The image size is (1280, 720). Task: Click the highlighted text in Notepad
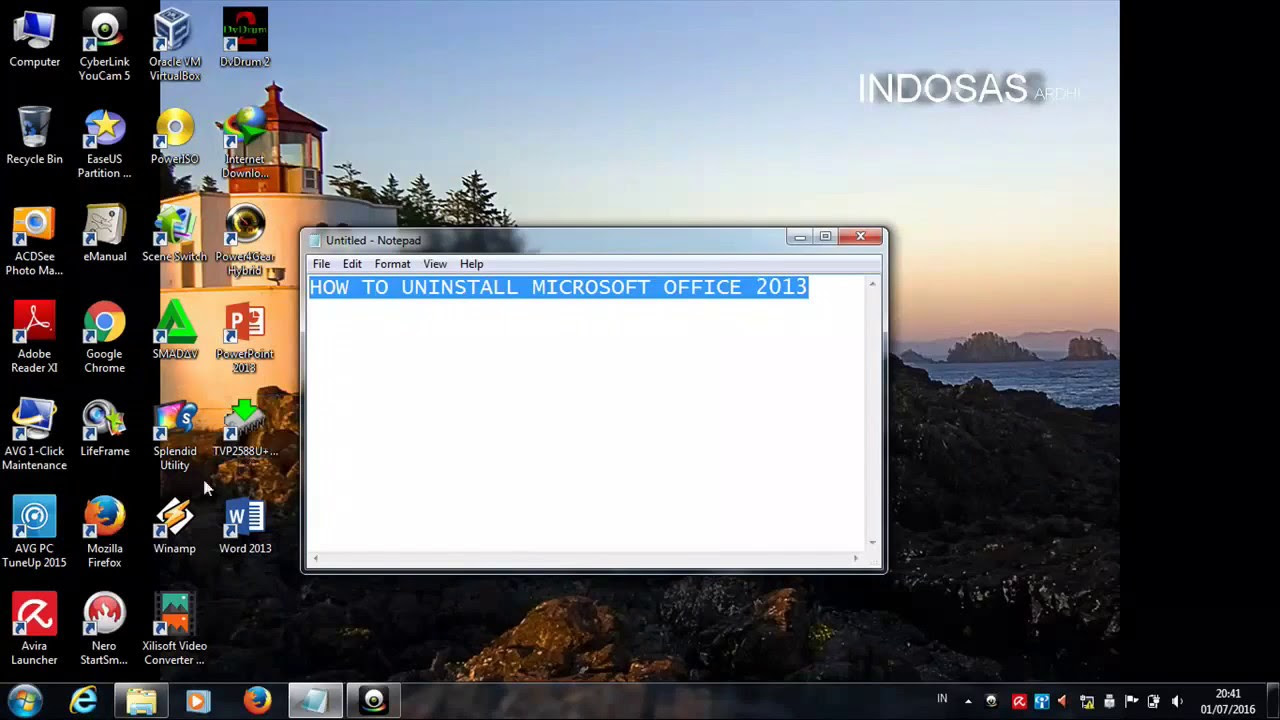(558, 287)
